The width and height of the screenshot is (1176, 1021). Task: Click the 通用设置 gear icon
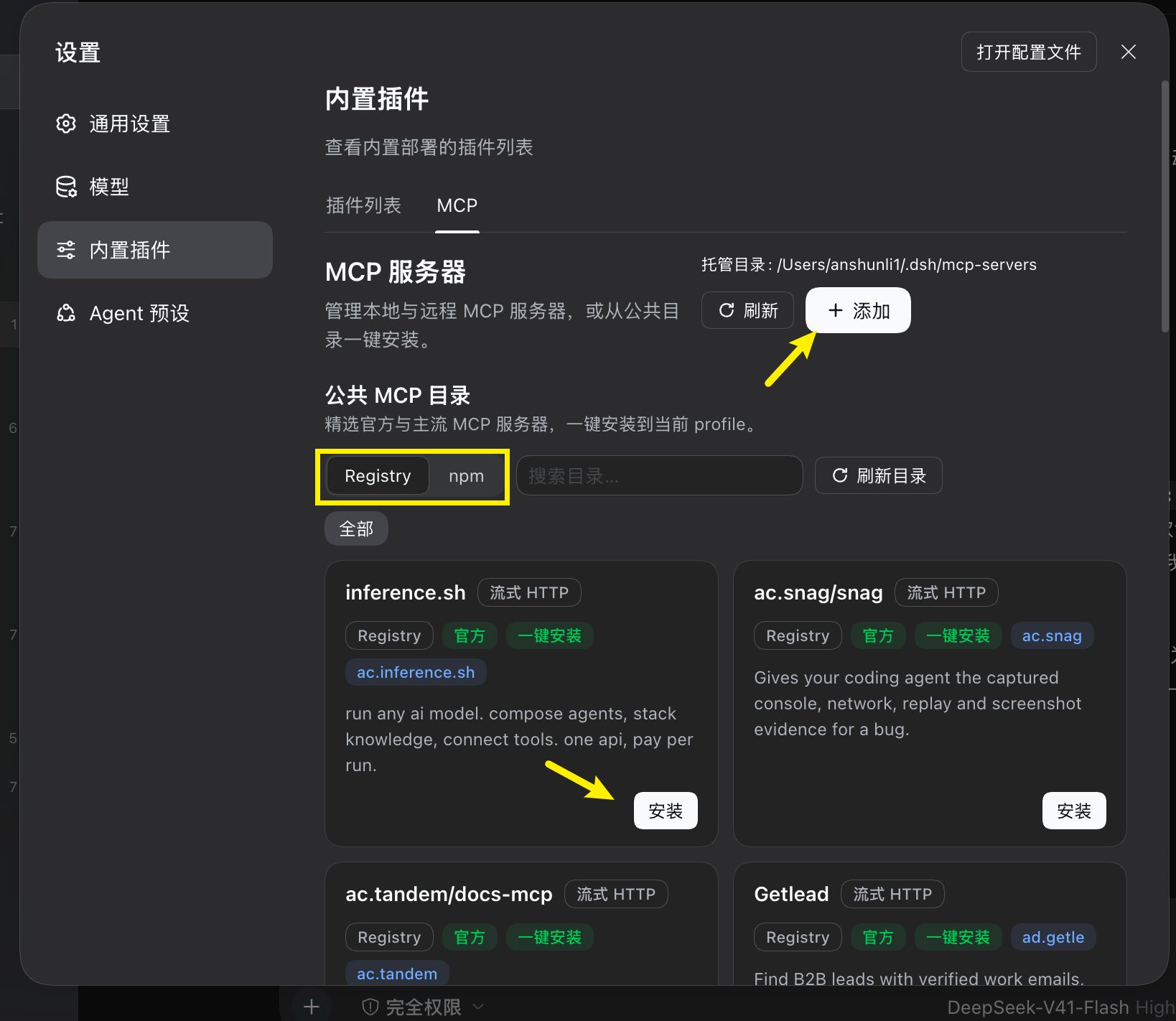click(x=66, y=123)
